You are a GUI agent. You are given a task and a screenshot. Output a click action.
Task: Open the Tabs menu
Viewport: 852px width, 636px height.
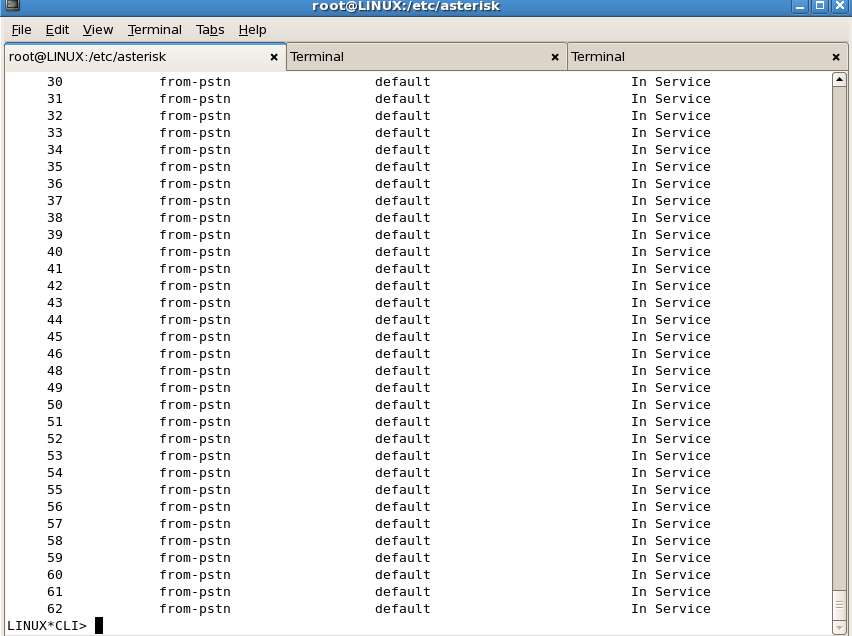(210, 30)
